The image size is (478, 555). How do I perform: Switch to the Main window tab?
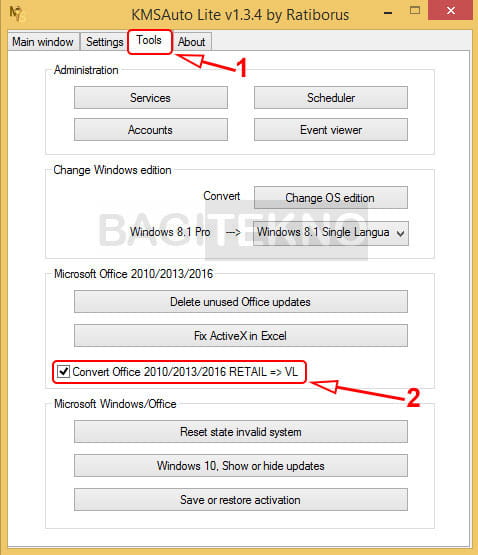point(43,42)
